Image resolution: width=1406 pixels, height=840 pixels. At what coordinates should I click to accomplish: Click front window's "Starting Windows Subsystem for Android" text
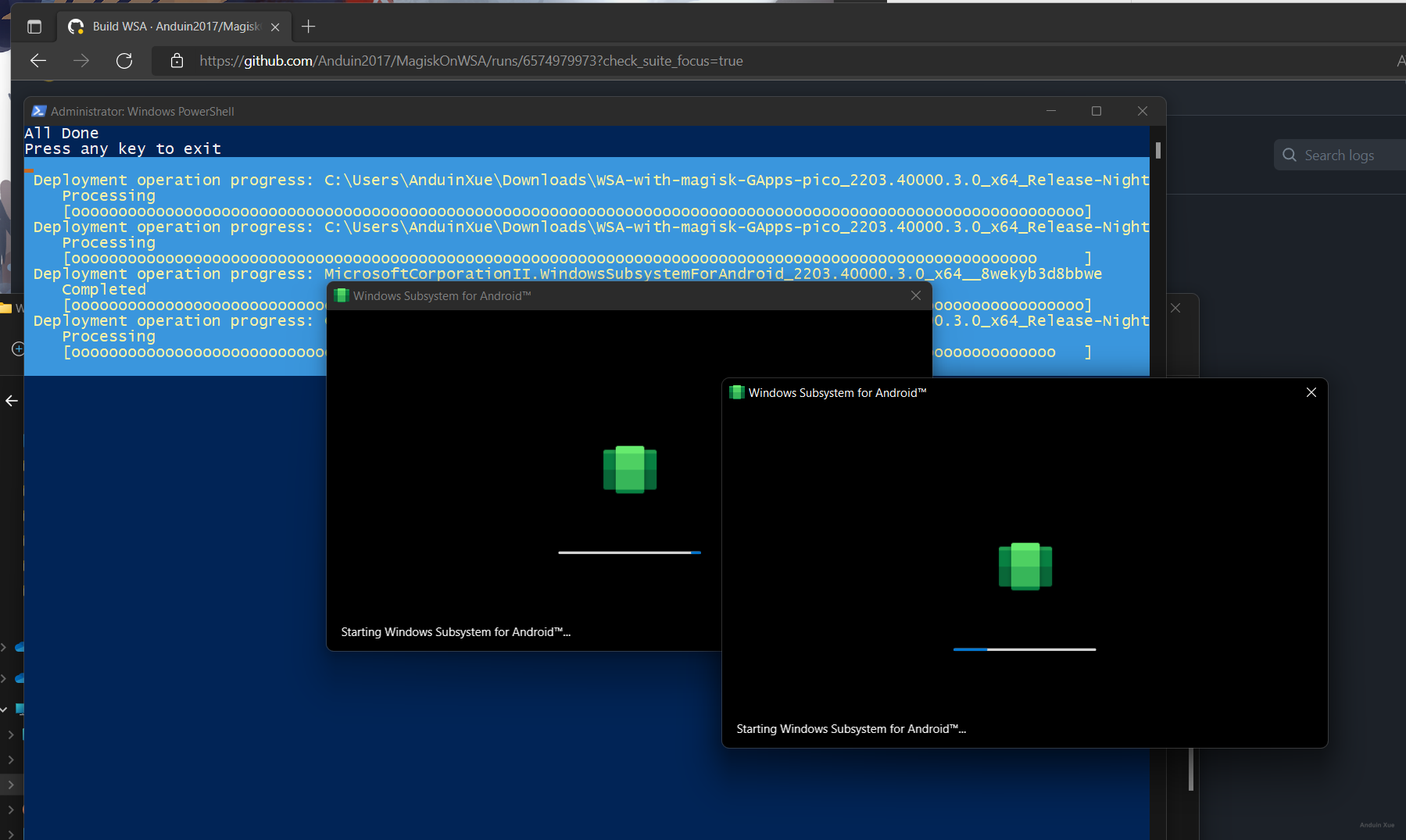point(851,729)
